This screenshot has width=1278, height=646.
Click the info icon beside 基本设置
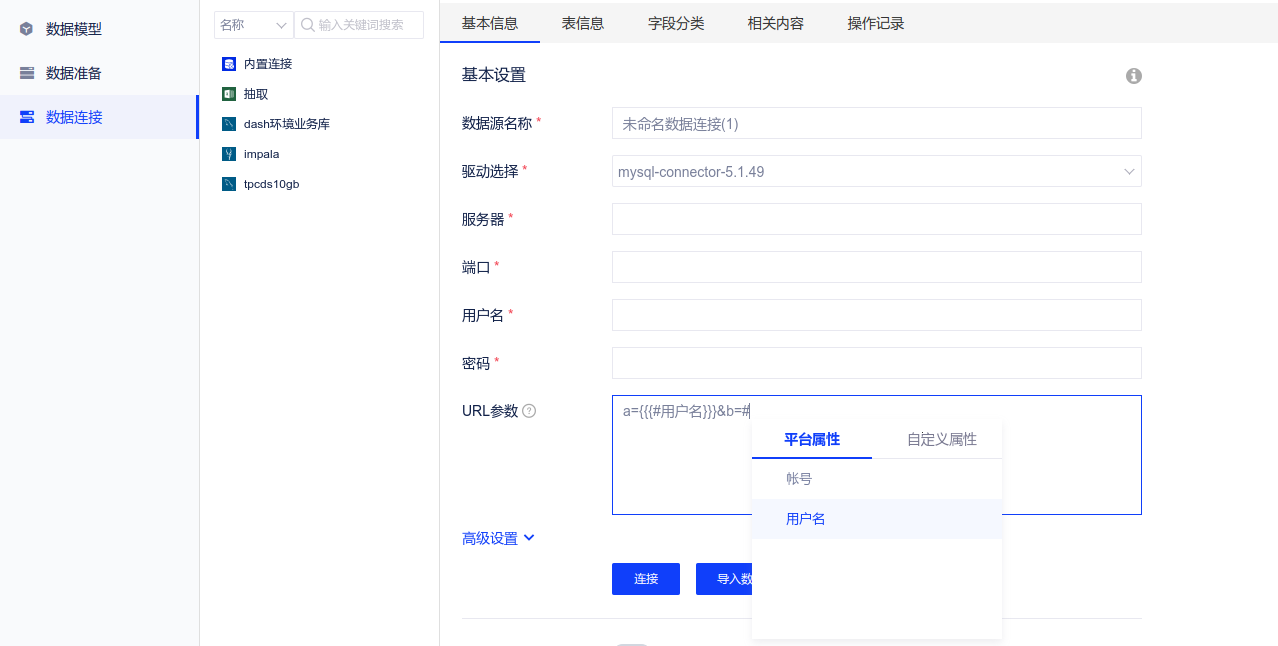[x=1134, y=76]
